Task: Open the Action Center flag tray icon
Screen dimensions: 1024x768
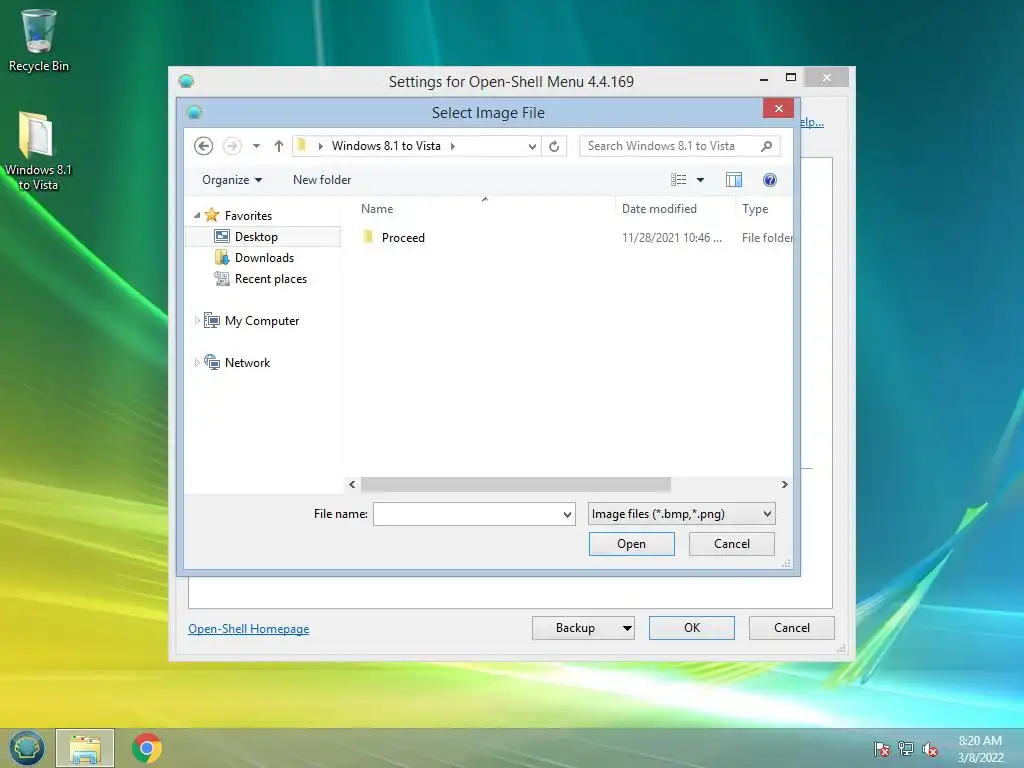Action: tap(882, 749)
